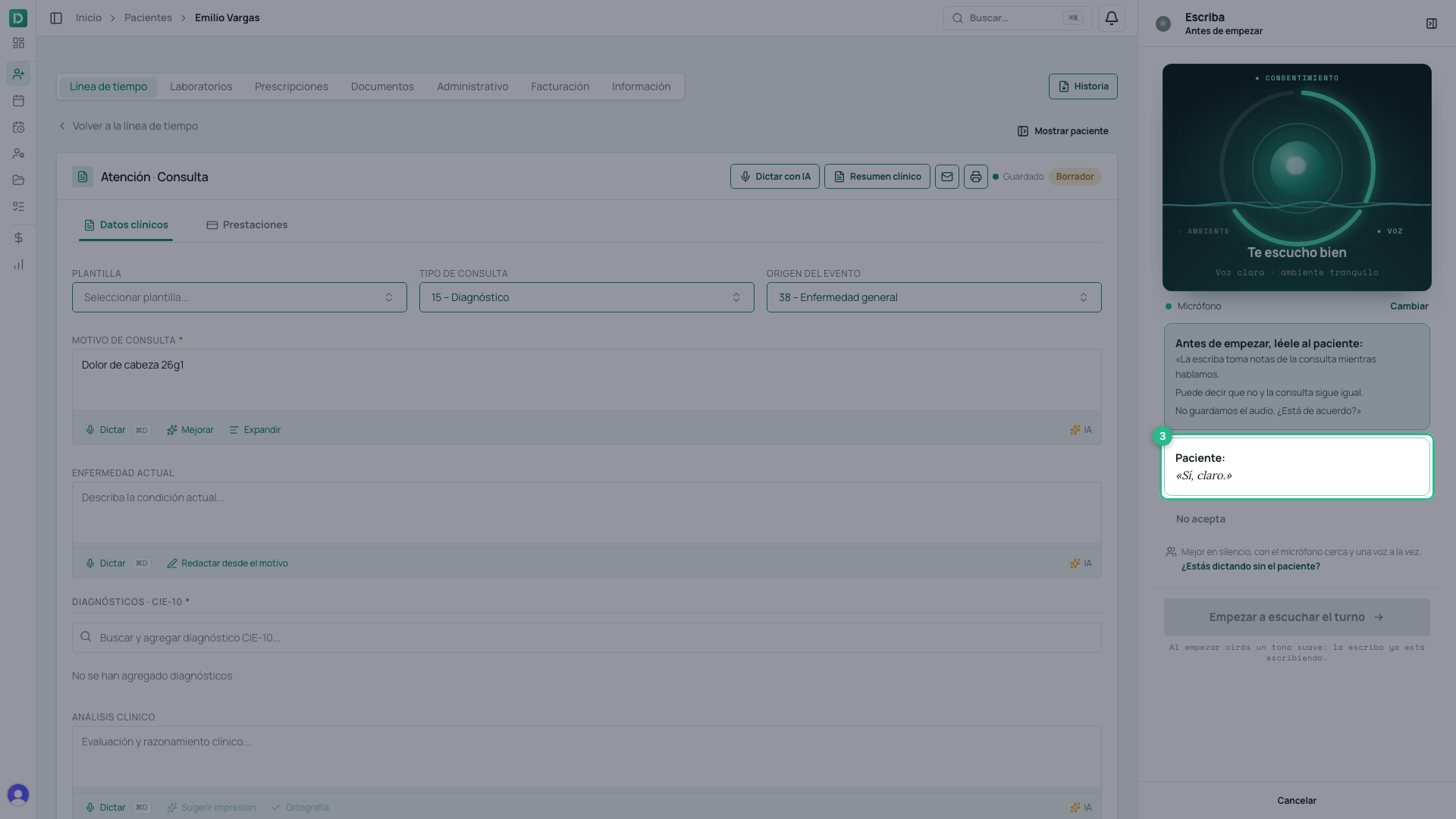
Task: Click Mejorar under Motivo de consulta
Action: (x=190, y=430)
